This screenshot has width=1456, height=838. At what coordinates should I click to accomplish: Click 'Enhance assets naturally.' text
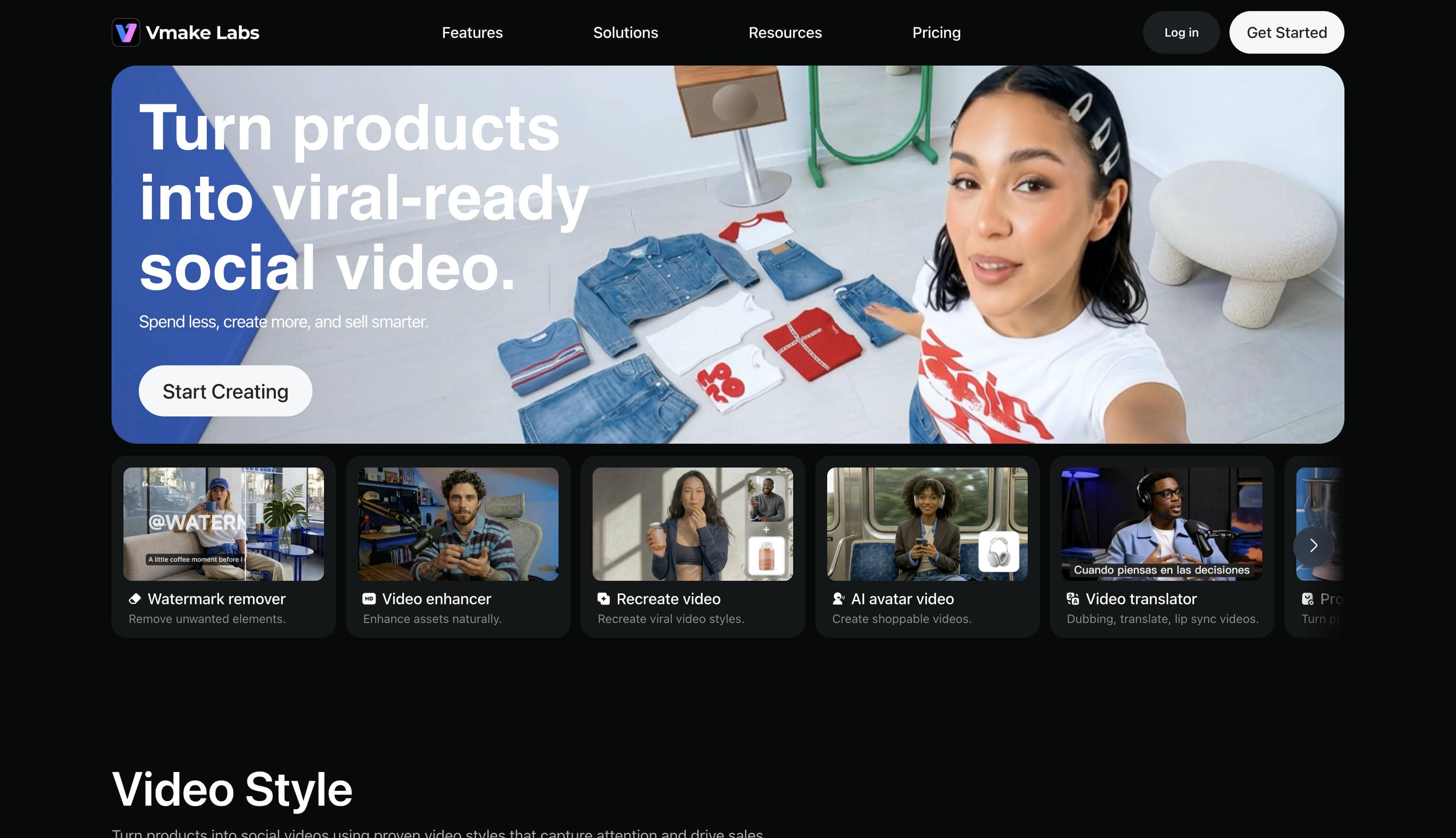(432, 619)
